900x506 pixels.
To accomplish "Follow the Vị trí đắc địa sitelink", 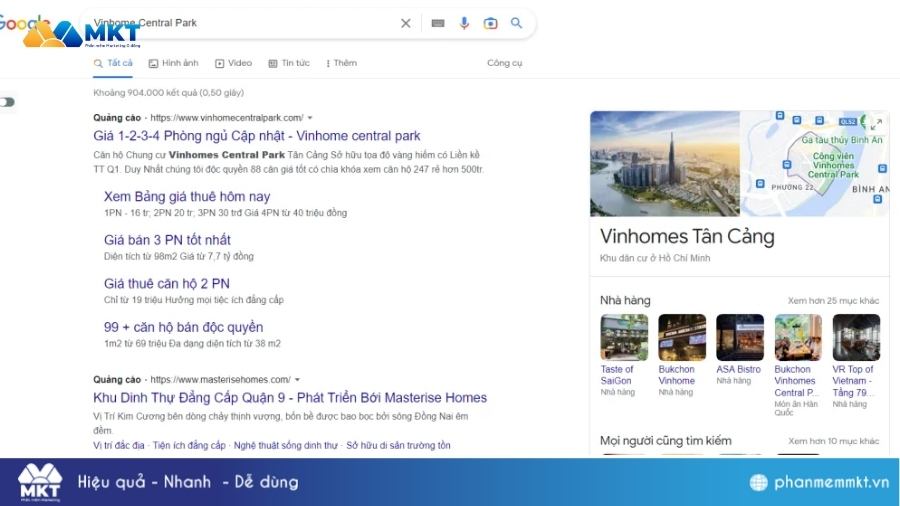I will point(119,445).
